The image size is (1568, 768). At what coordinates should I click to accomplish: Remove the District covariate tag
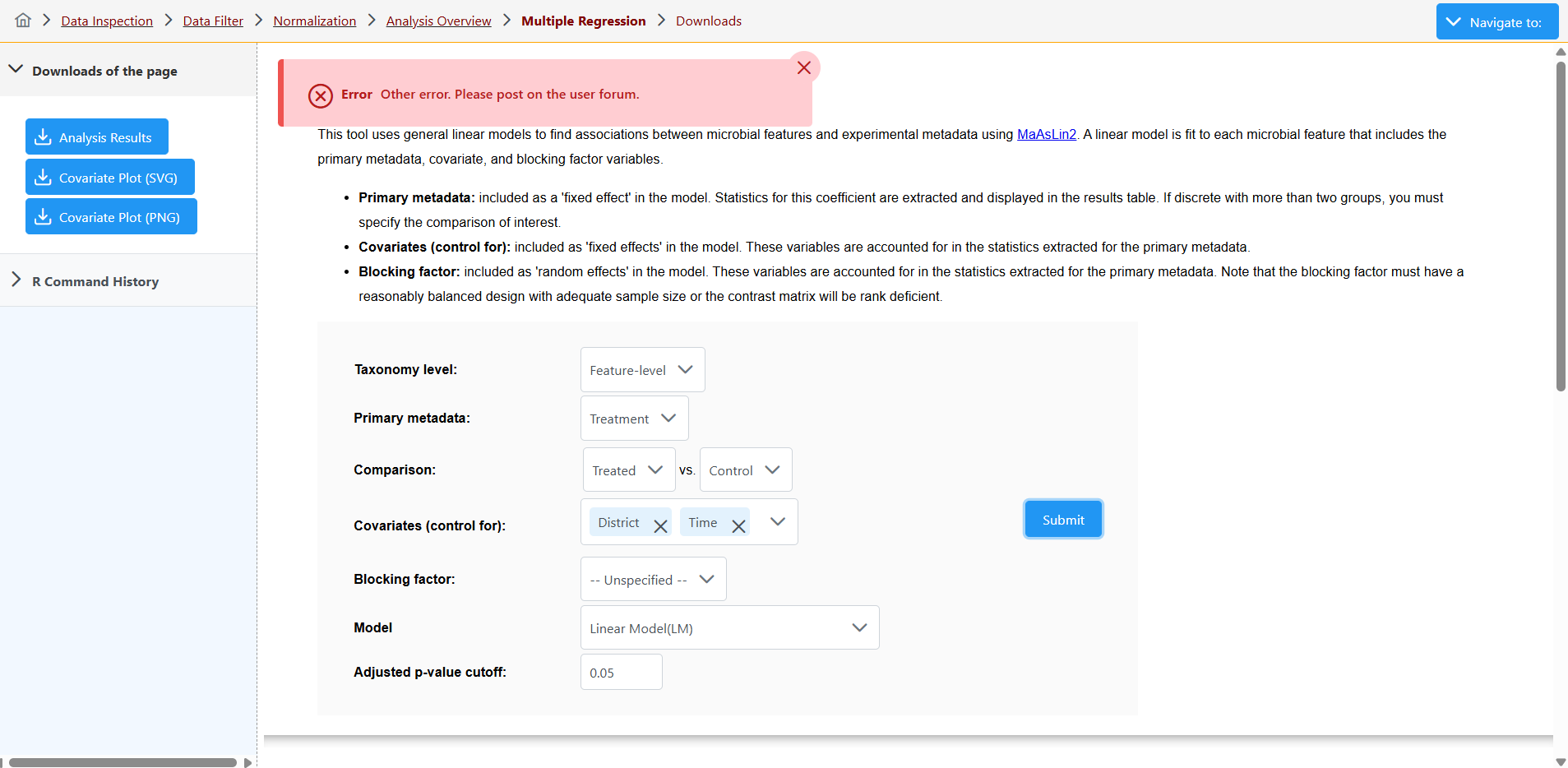tap(659, 526)
